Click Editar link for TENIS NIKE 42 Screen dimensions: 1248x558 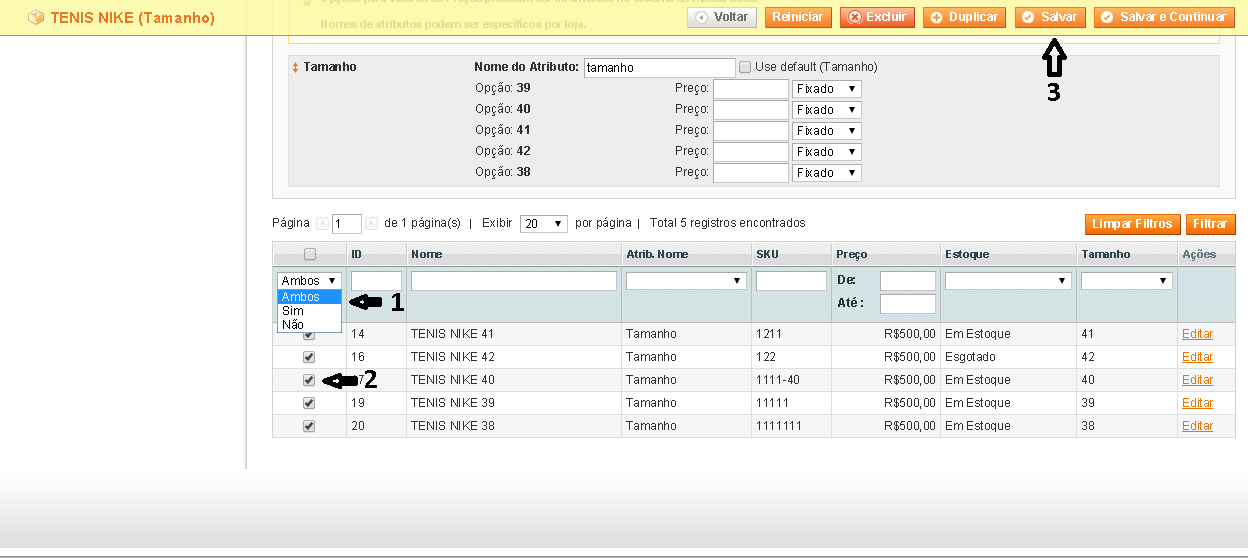1197,357
